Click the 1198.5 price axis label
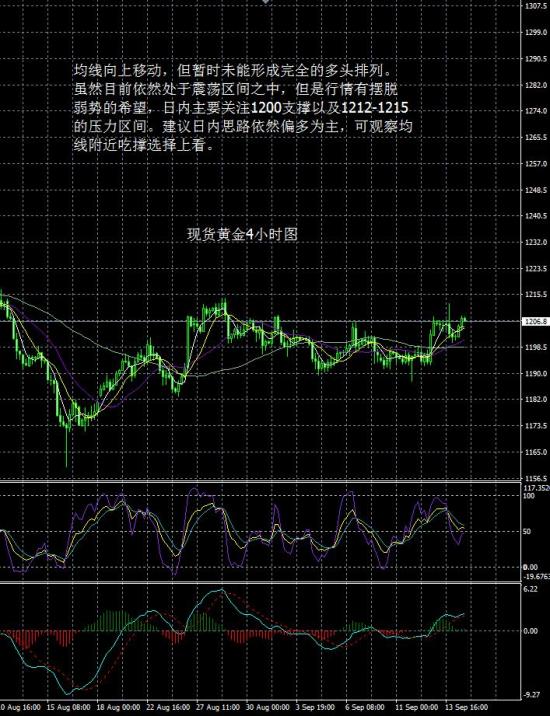The height and width of the screenshot is (716, 550). (x=536, y=347)
